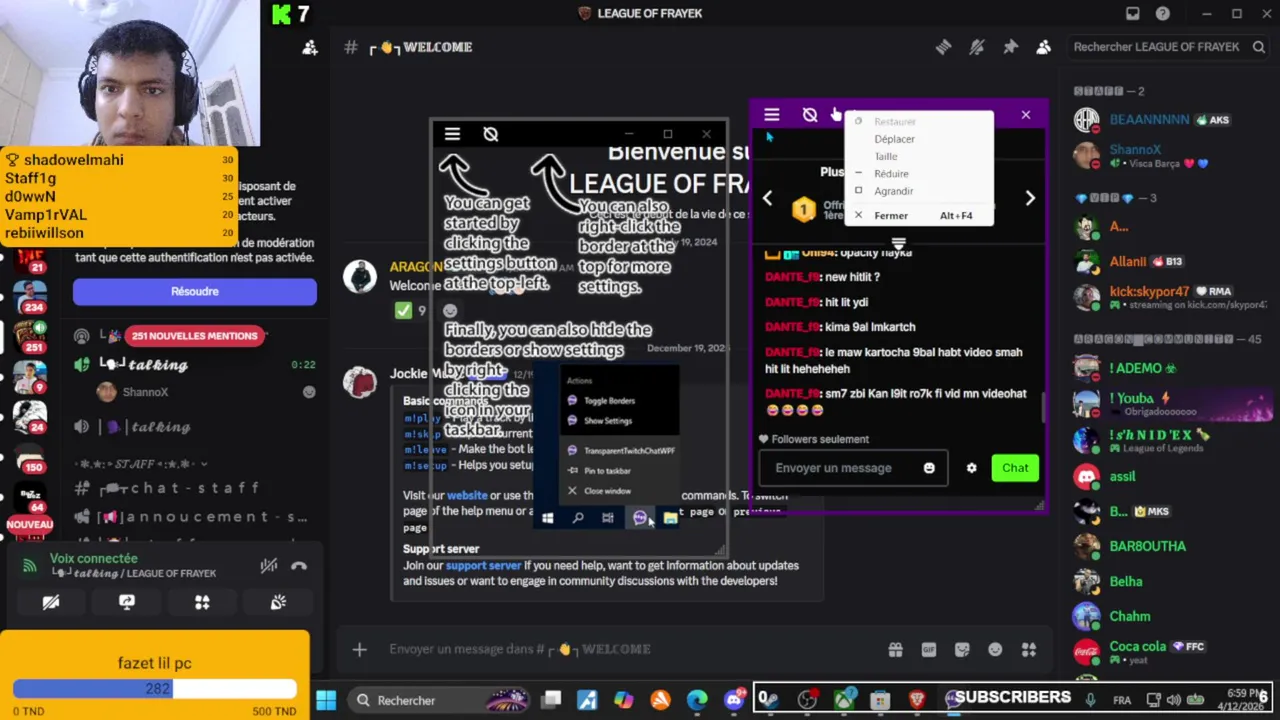The height and width of the screenshot is (720, 1280).
Task: Open BEAANNNNN member profile
Action: tap(1170, 120)
